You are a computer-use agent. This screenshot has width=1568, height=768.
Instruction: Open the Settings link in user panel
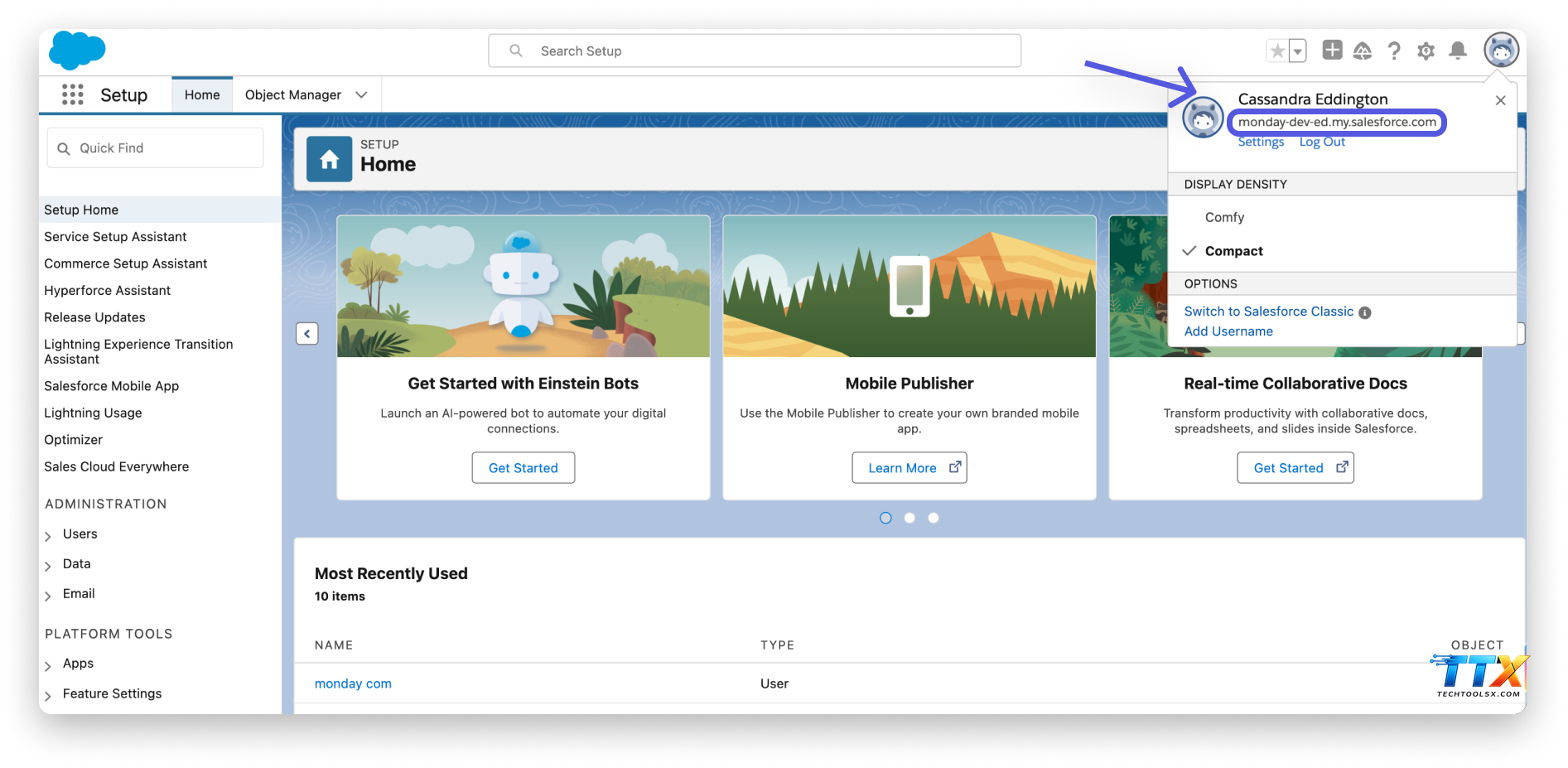pos(1261,142)
